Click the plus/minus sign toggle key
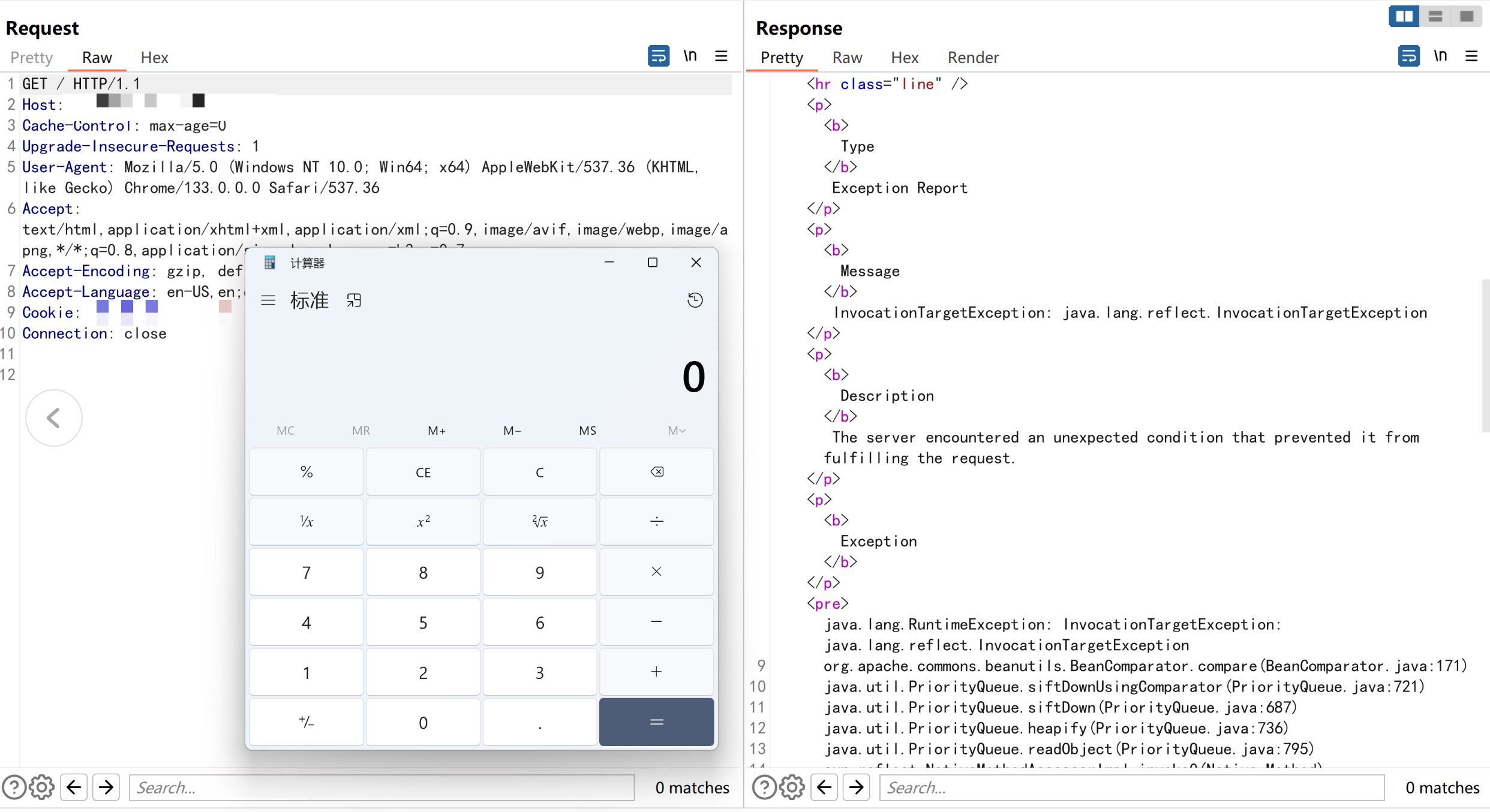 coord(307,722)
